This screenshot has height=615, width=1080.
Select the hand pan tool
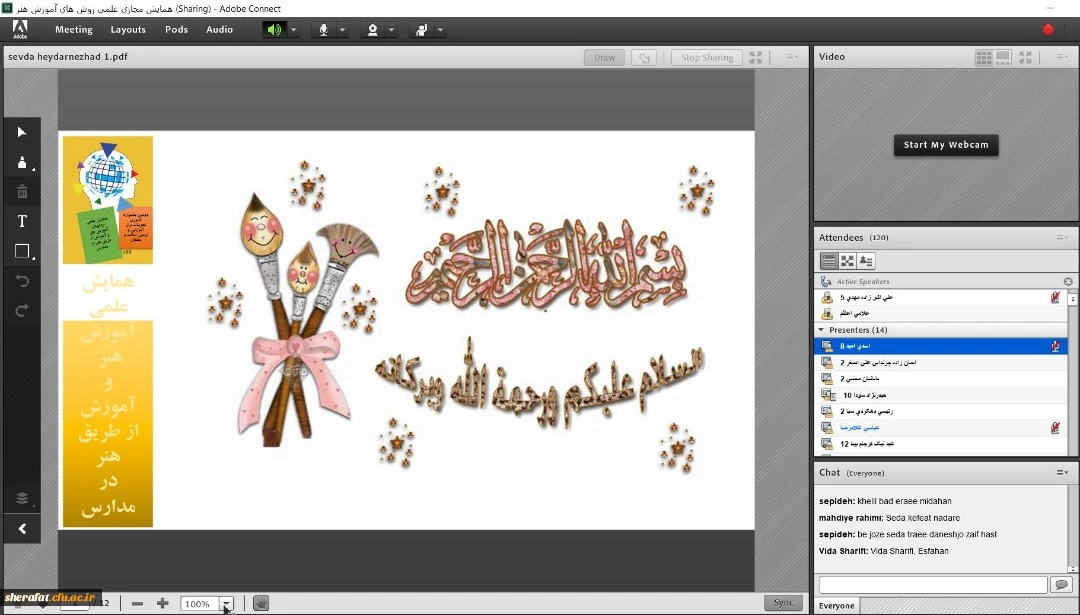point(260,603)
